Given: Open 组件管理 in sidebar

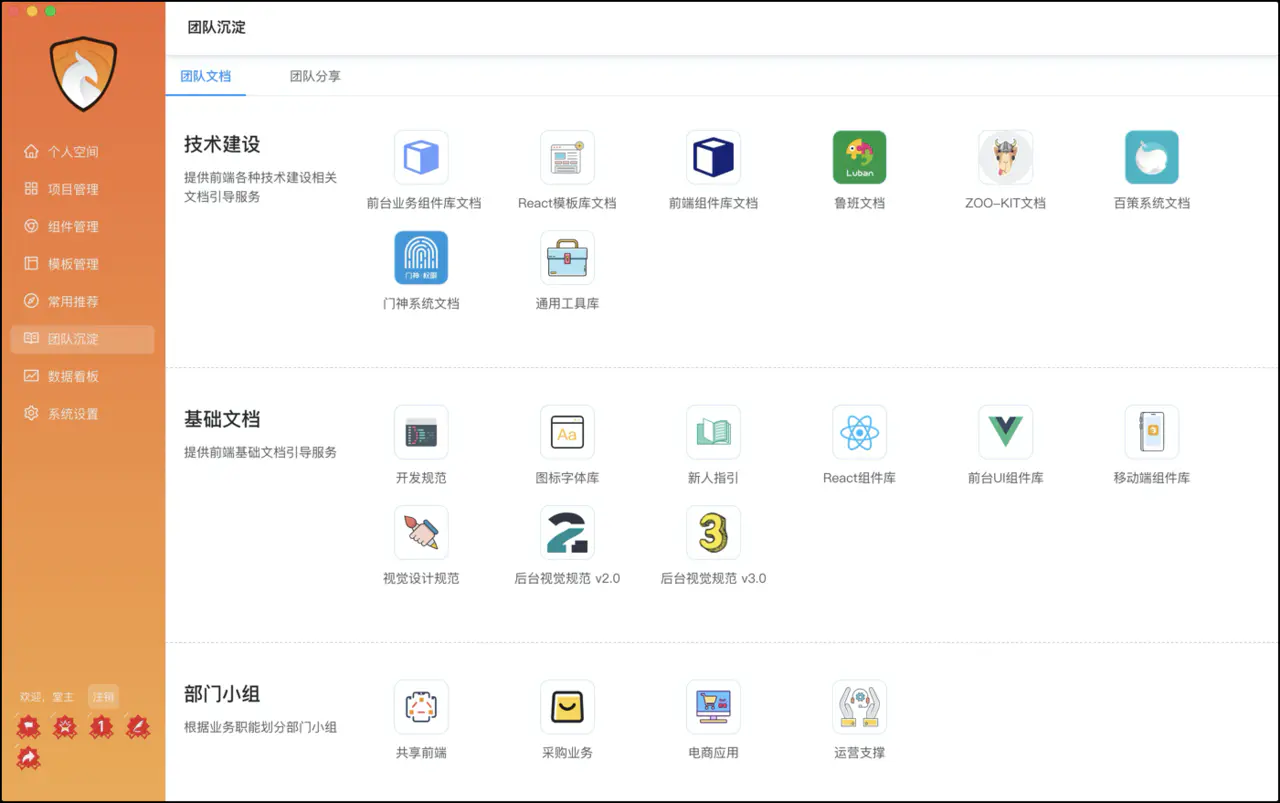Looking at the screenshot, I should tap(82, 227).
